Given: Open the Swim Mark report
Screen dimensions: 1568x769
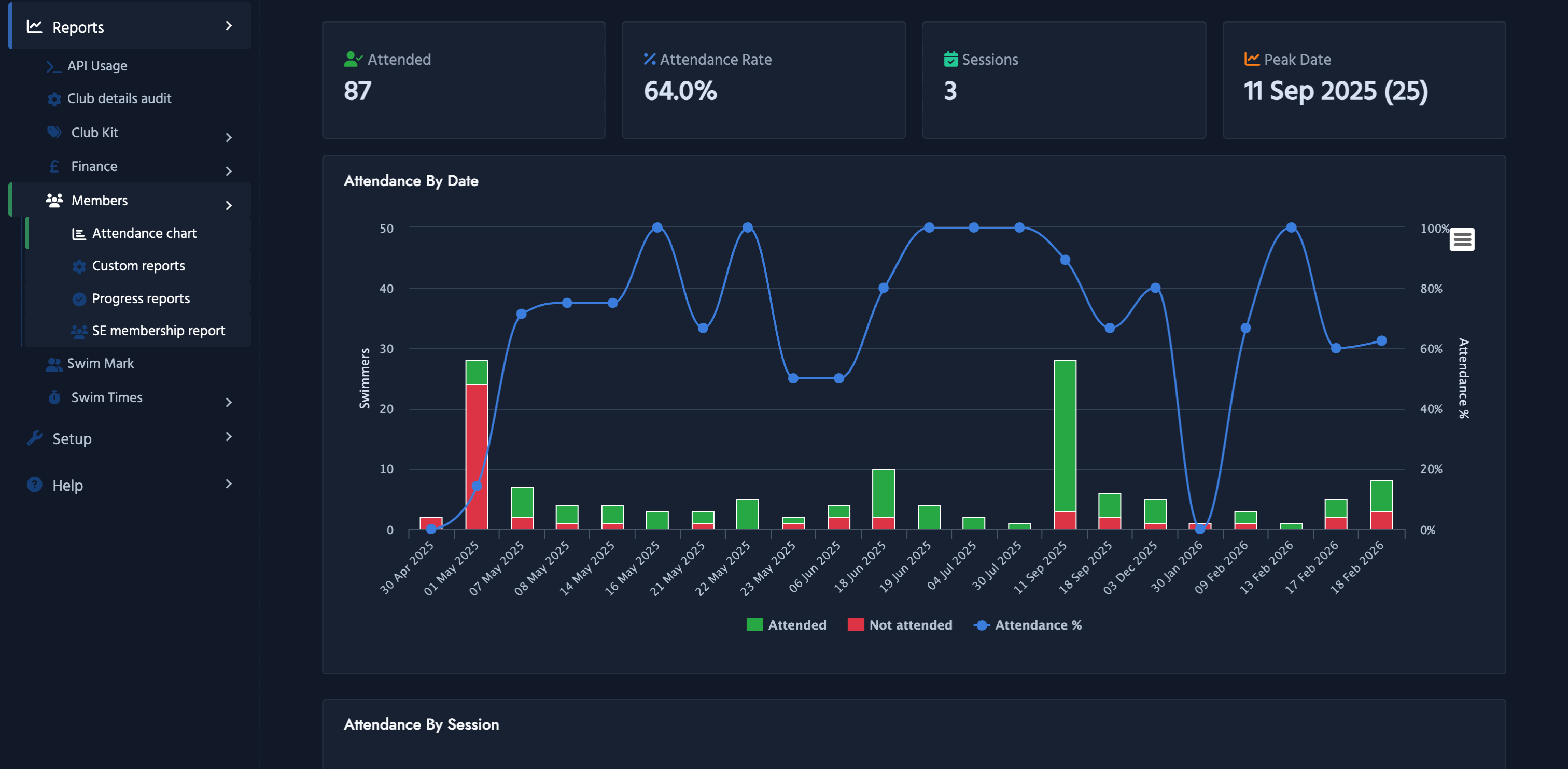Looking at the screenshot, I should click(101, 363).
